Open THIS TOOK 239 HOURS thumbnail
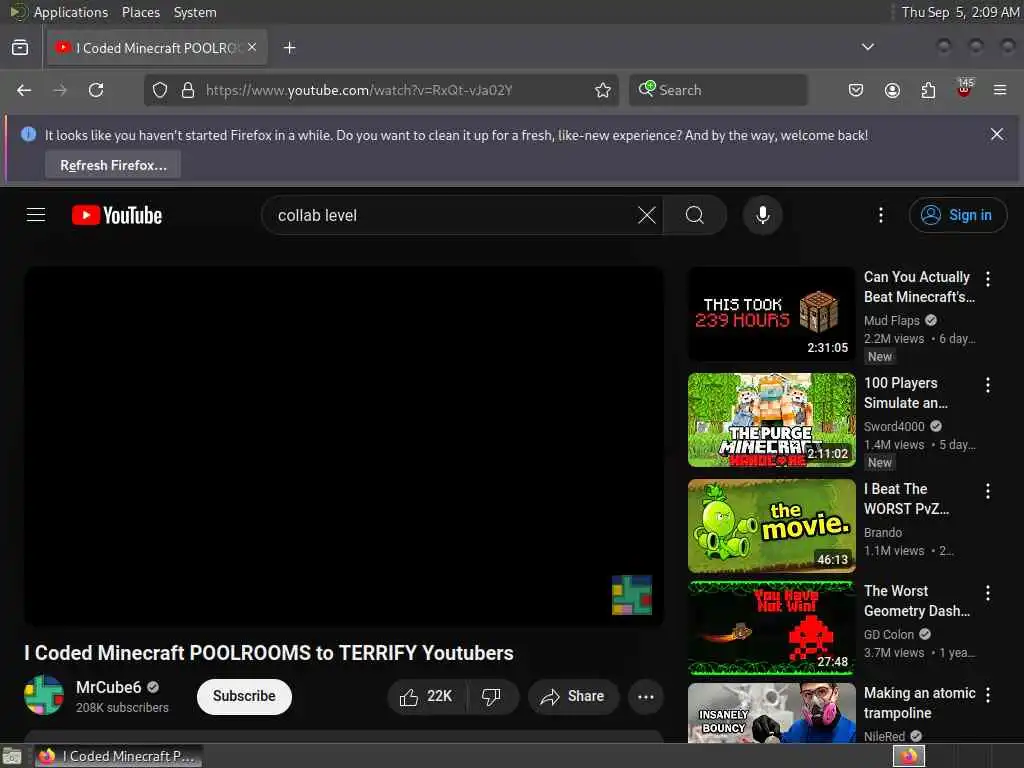This screenshot has height=768, width=1024. coord(771,313)
